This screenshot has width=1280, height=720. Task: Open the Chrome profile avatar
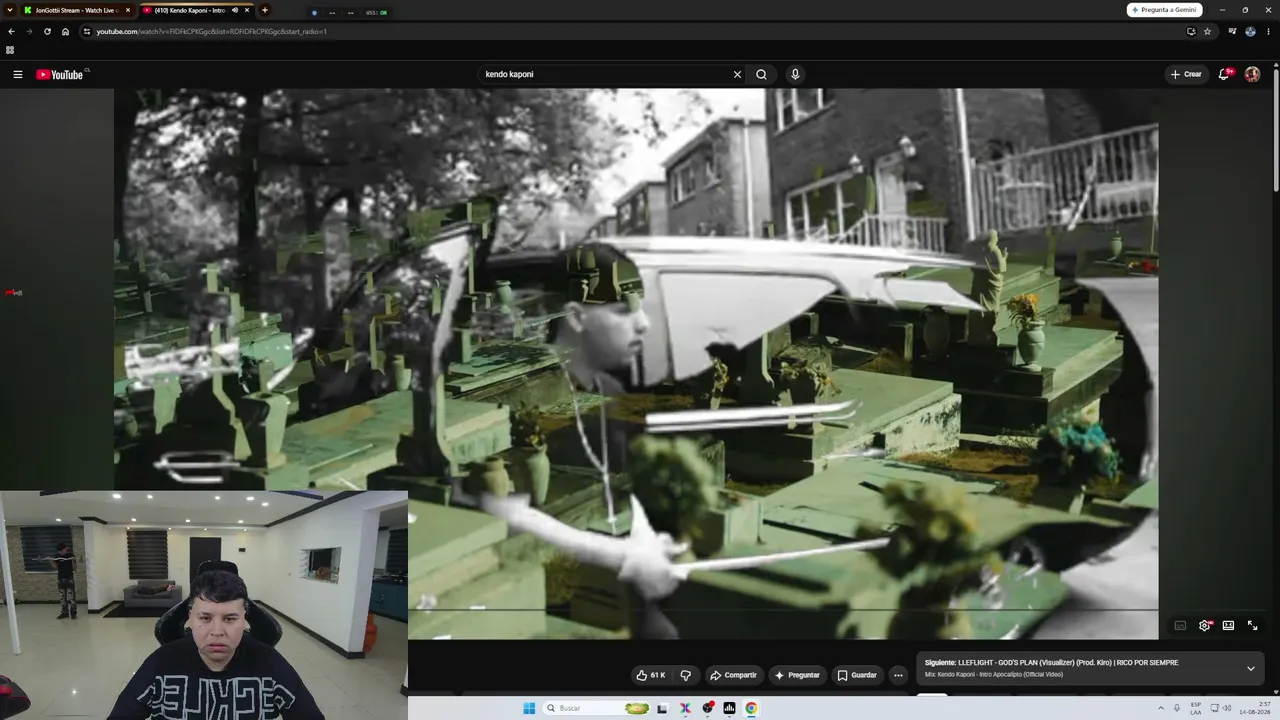(1250, 31)
